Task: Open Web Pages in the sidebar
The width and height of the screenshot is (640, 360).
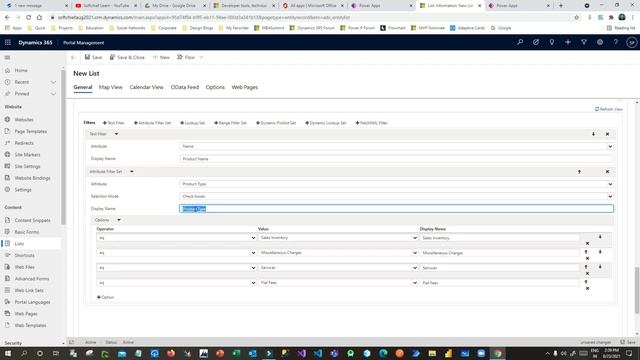Action: point(26,314)
